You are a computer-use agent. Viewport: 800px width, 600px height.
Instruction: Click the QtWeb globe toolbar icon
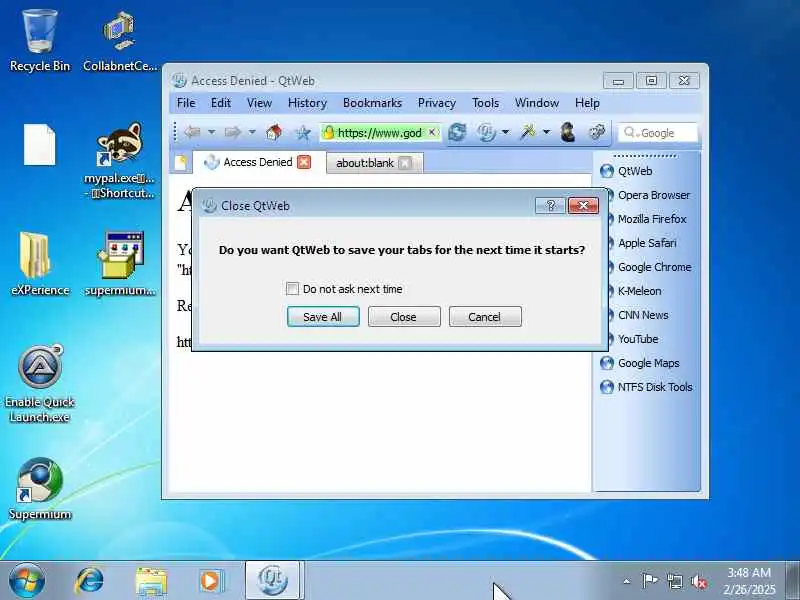[x=486, y=133]
